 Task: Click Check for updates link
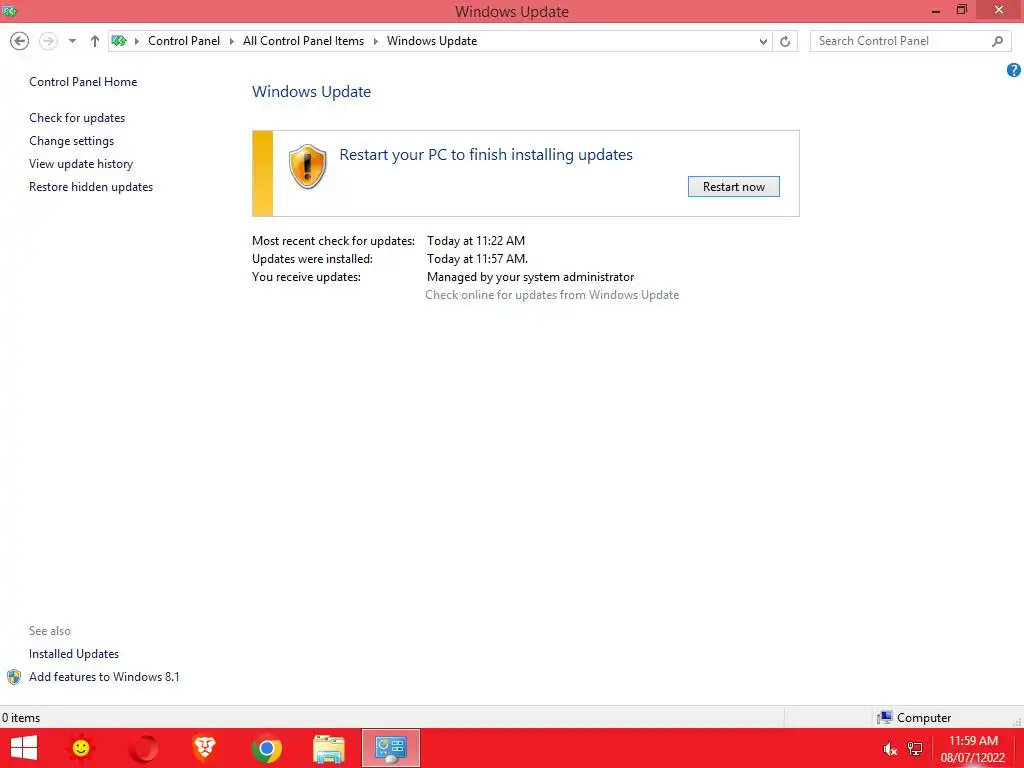pos(77,118)
